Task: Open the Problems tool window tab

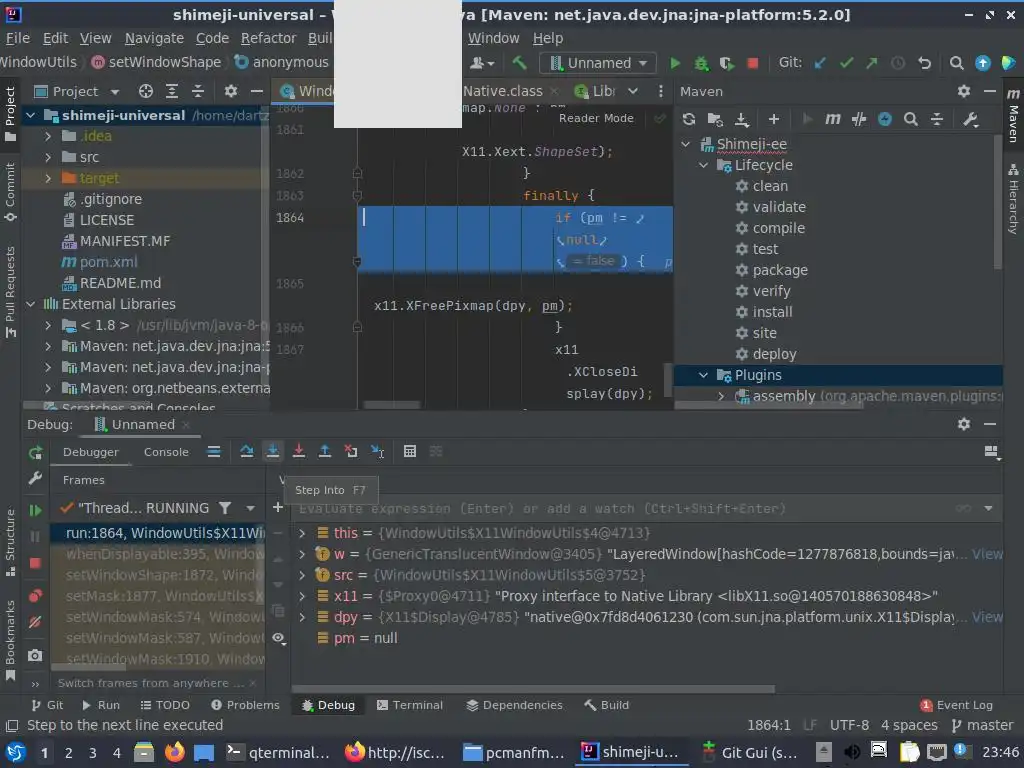Action: tap(246, 705)
